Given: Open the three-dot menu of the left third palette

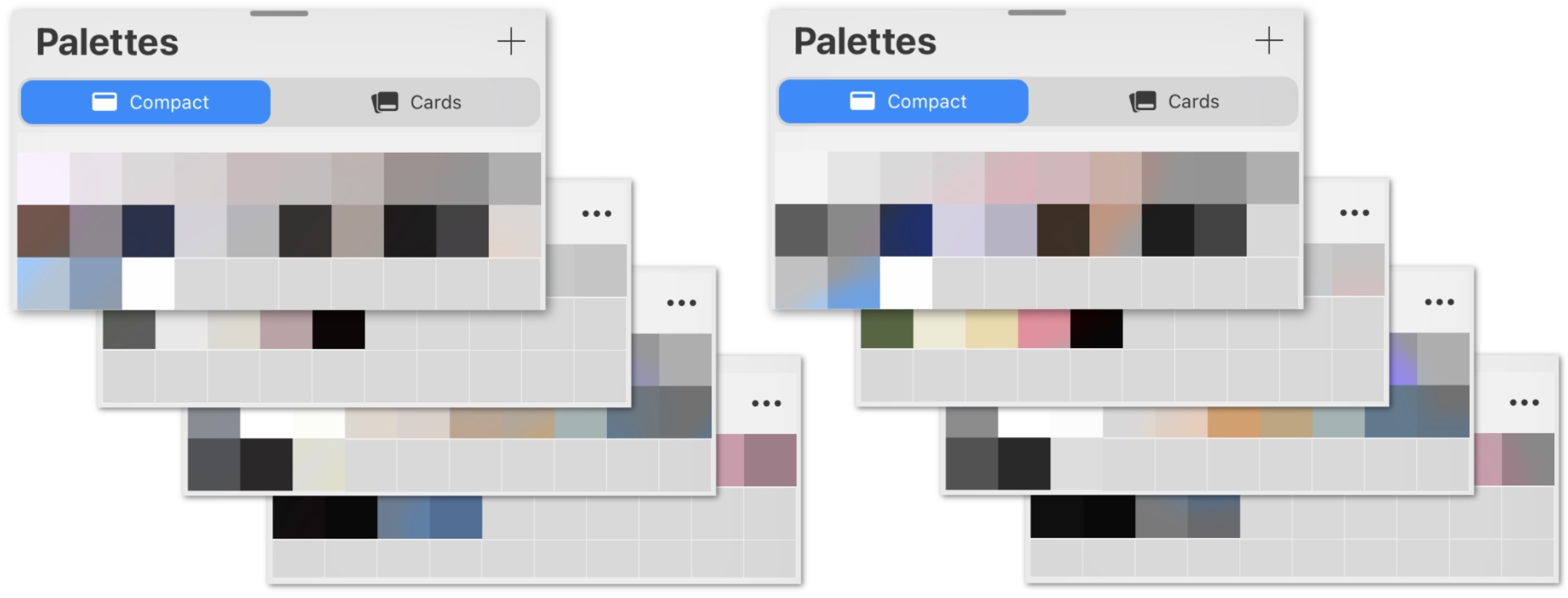Looking at the screenshot, I should pos(681,303).
